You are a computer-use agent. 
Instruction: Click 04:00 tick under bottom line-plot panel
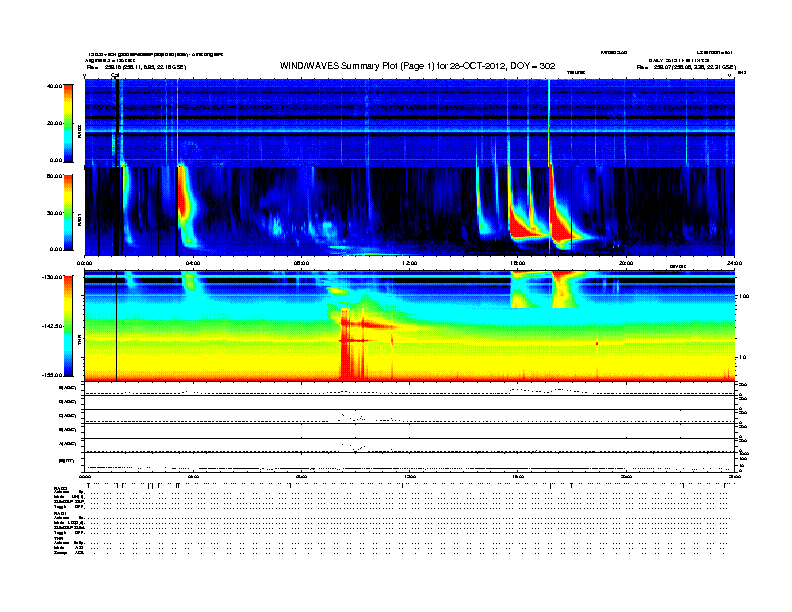(193, 476)
